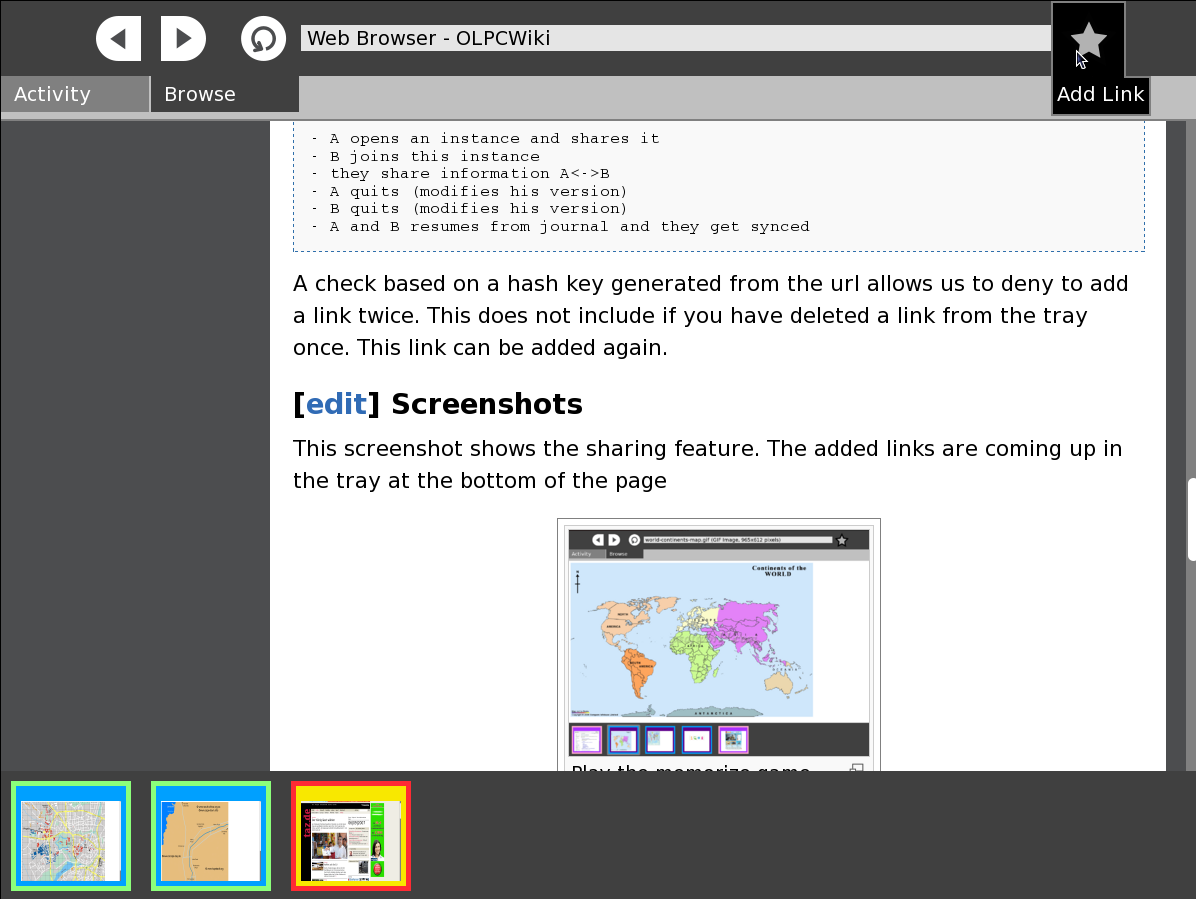The height and width of the screenshot is (899, 1196).
Task: Click the vertical scrollbar handle on the right
Action: 1191,520
